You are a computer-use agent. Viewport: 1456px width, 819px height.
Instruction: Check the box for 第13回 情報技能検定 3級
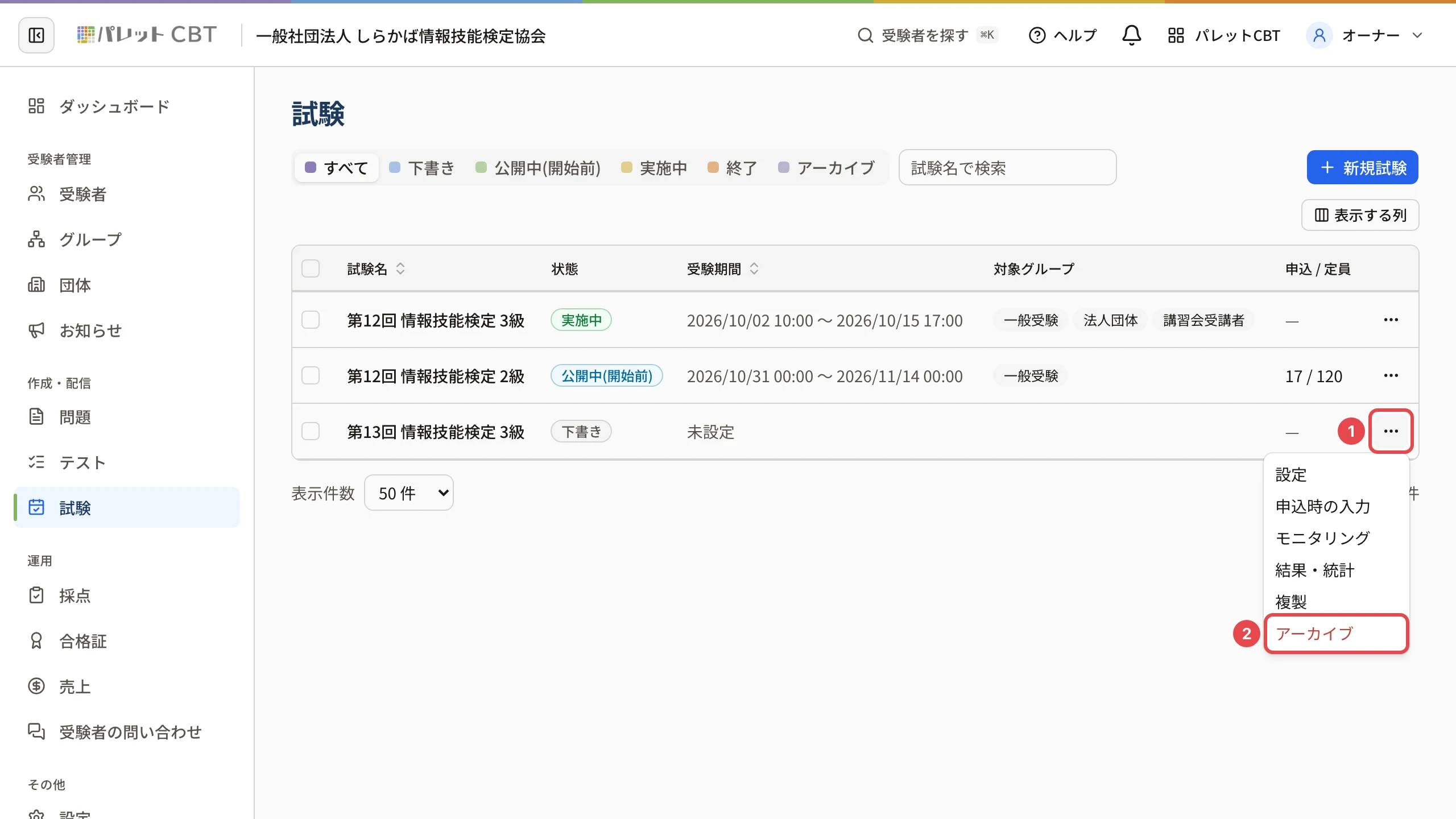coord(311,432)
